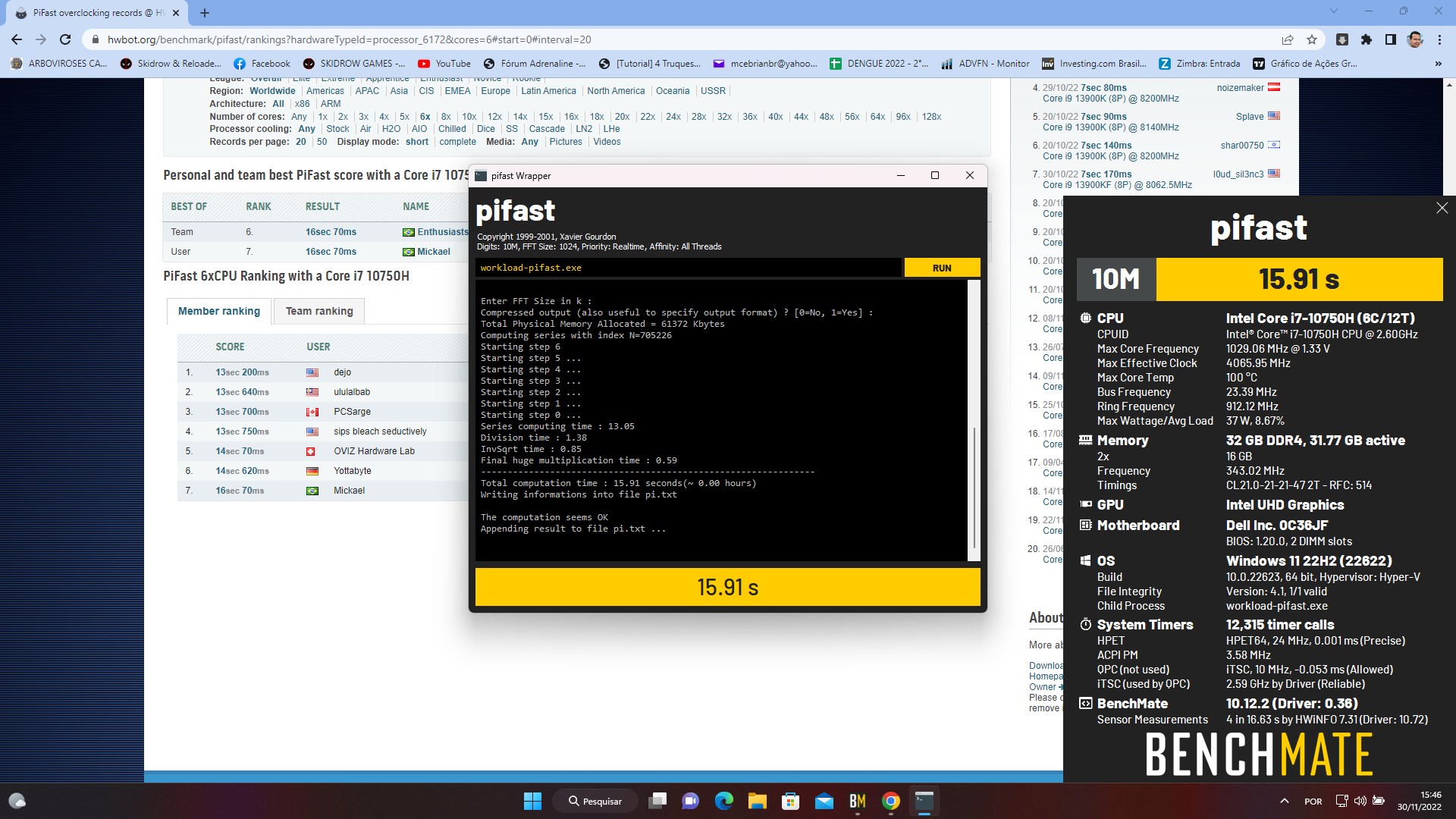The height and width of the screenshot is (819, 1456).
Task: Switch to Chrome on the taskbar
Action: pos(891,801)
